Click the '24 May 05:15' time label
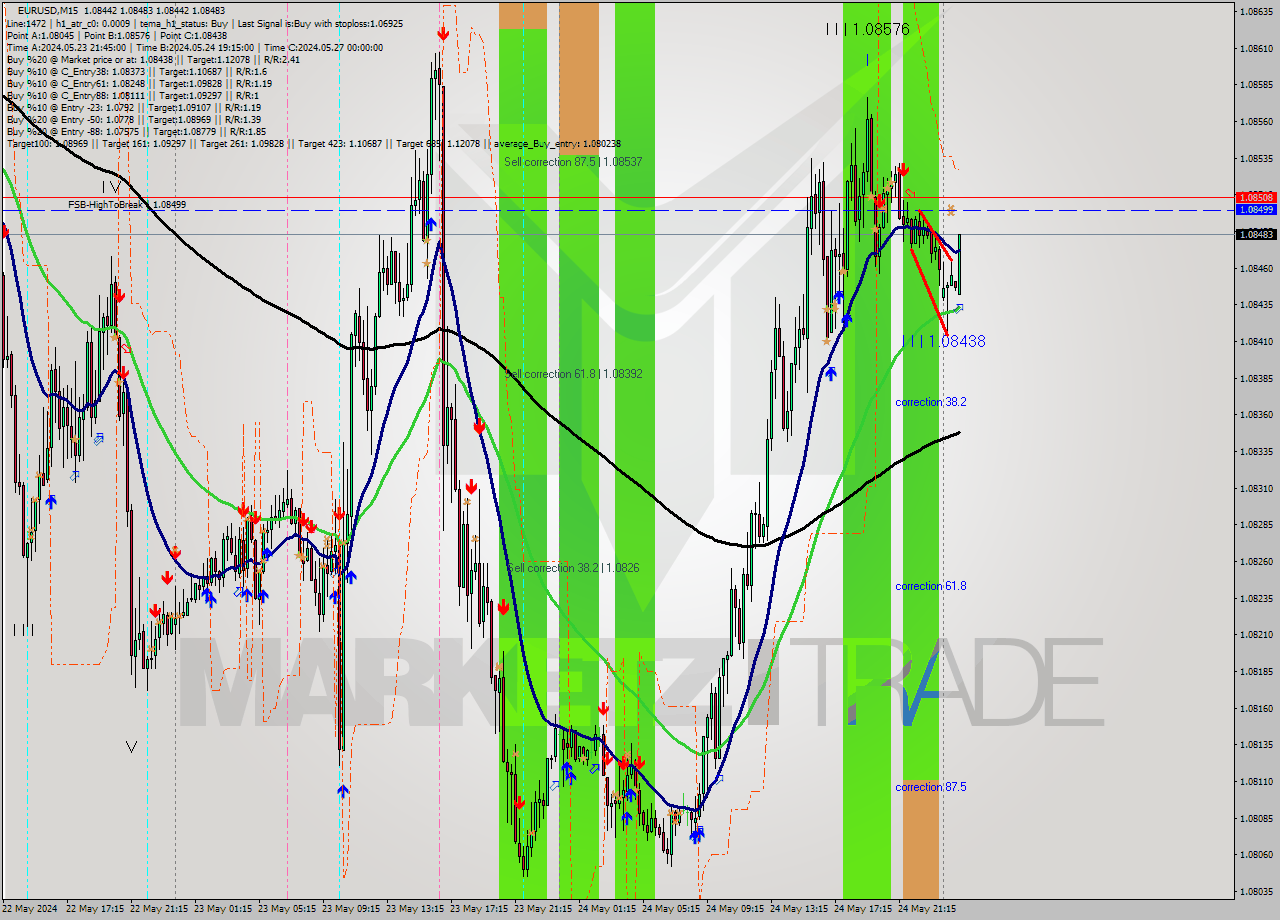Image resolution: width=1280 pixels, height=920 pixels. coord(671,909)
